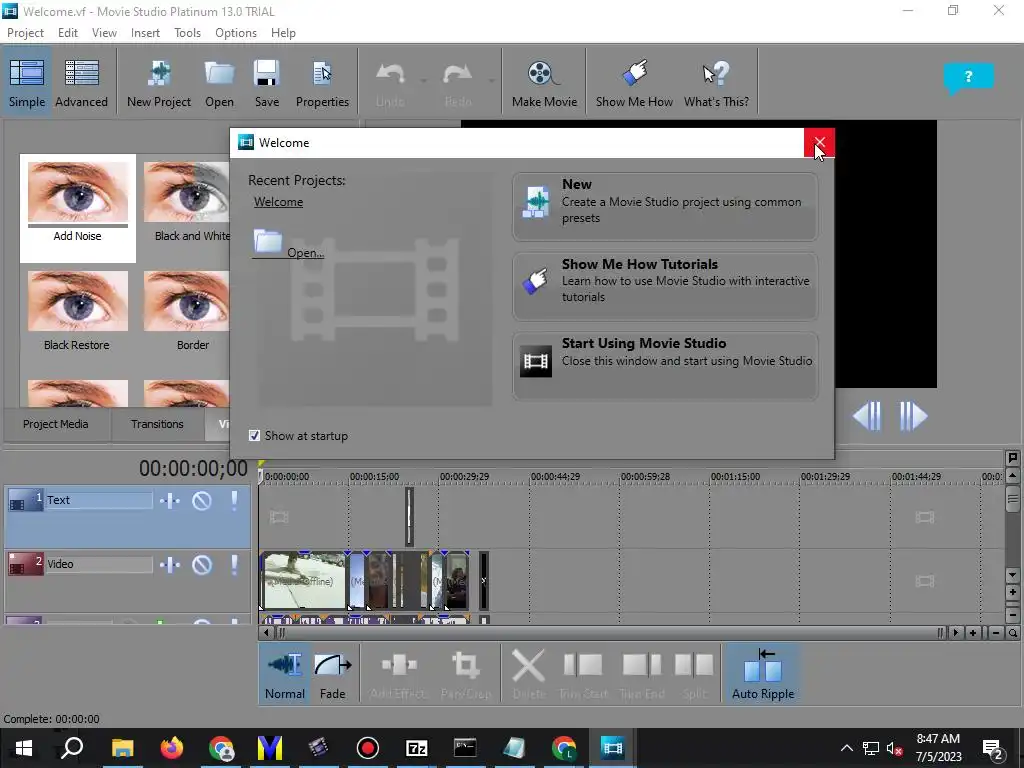Click the Show Me How icon

(633, 82)
